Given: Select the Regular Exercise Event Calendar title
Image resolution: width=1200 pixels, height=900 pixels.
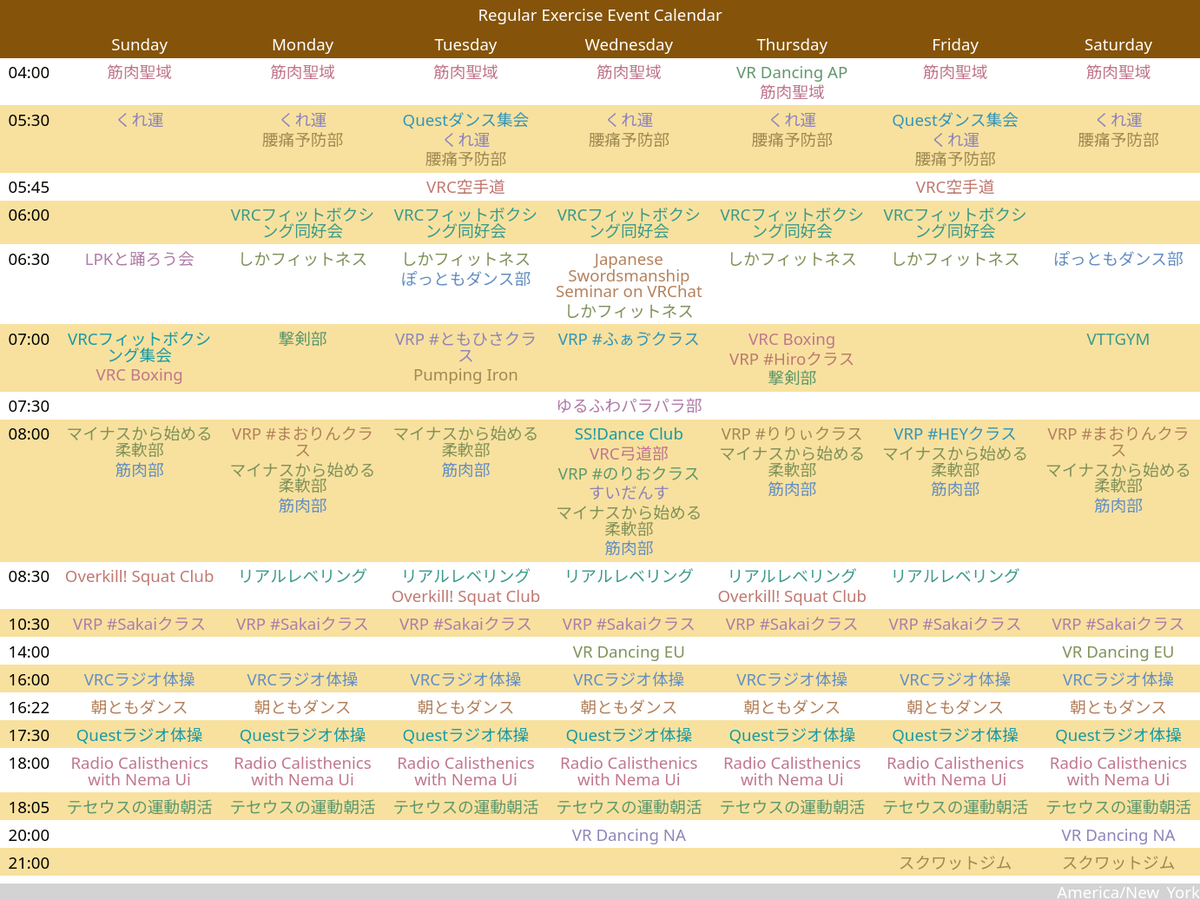Looking at the screenshot, I should pos(600,15).
